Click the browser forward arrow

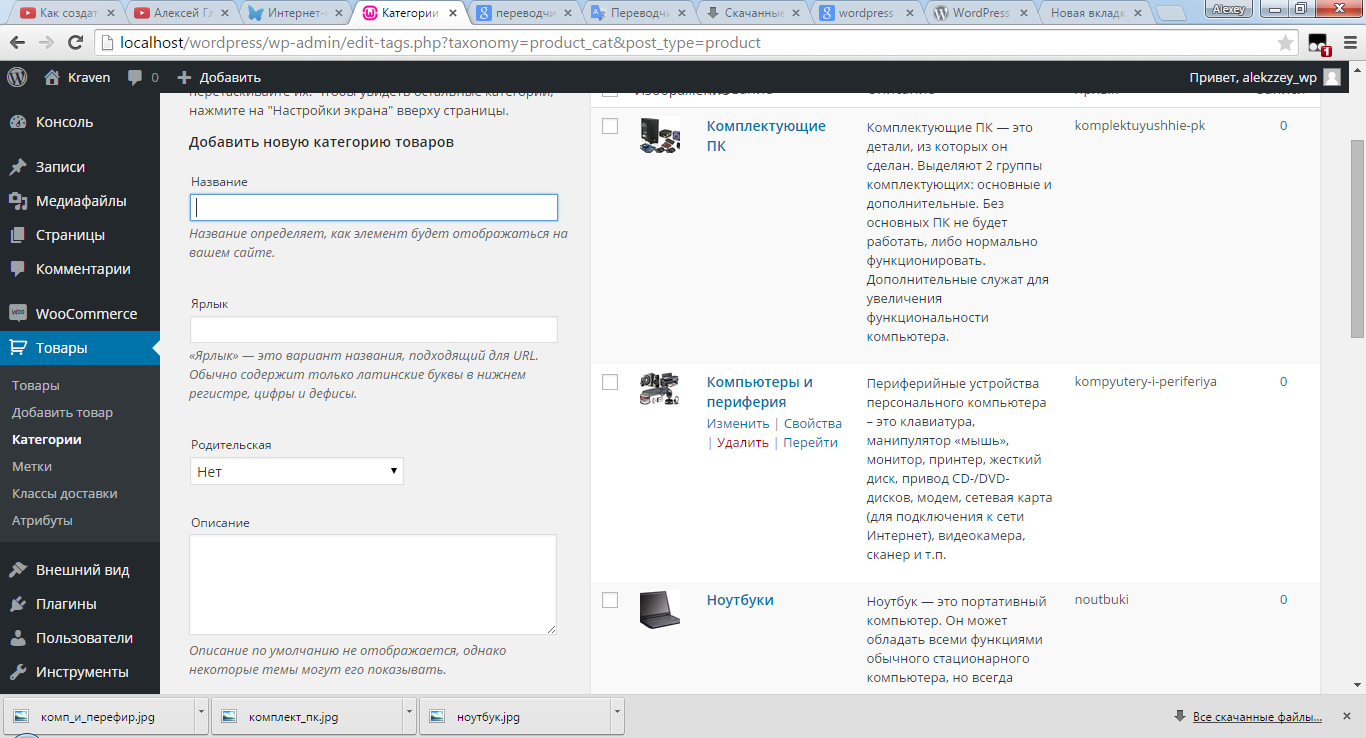[46, 44]
